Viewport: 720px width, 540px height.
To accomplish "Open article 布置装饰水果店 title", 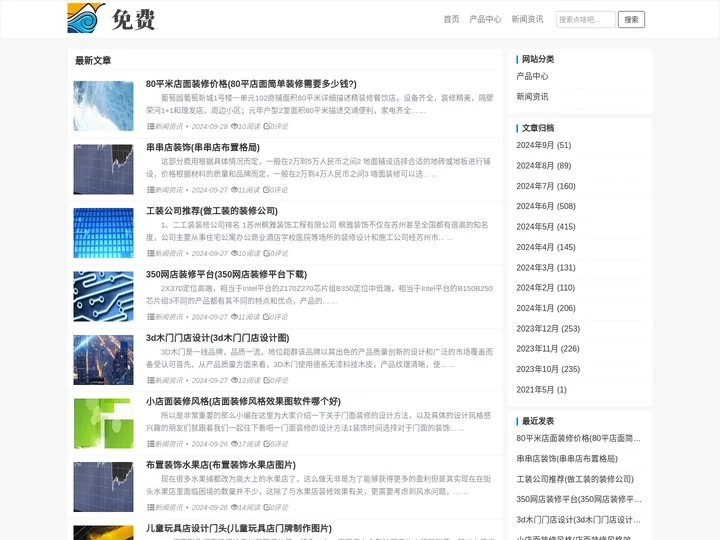I will [220, 465].
